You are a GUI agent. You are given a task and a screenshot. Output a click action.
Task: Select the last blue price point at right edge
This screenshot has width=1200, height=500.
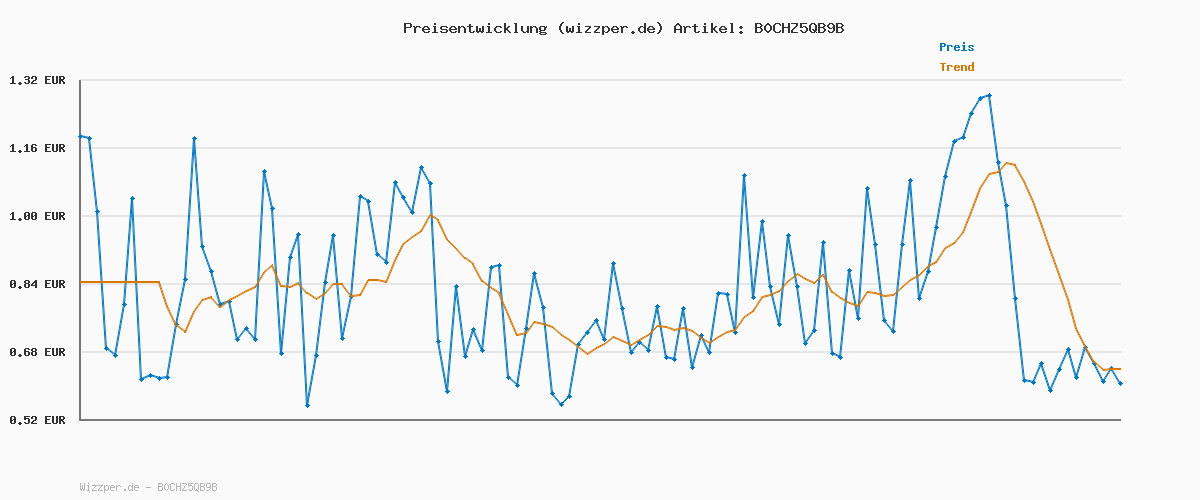coord(1120,383)
